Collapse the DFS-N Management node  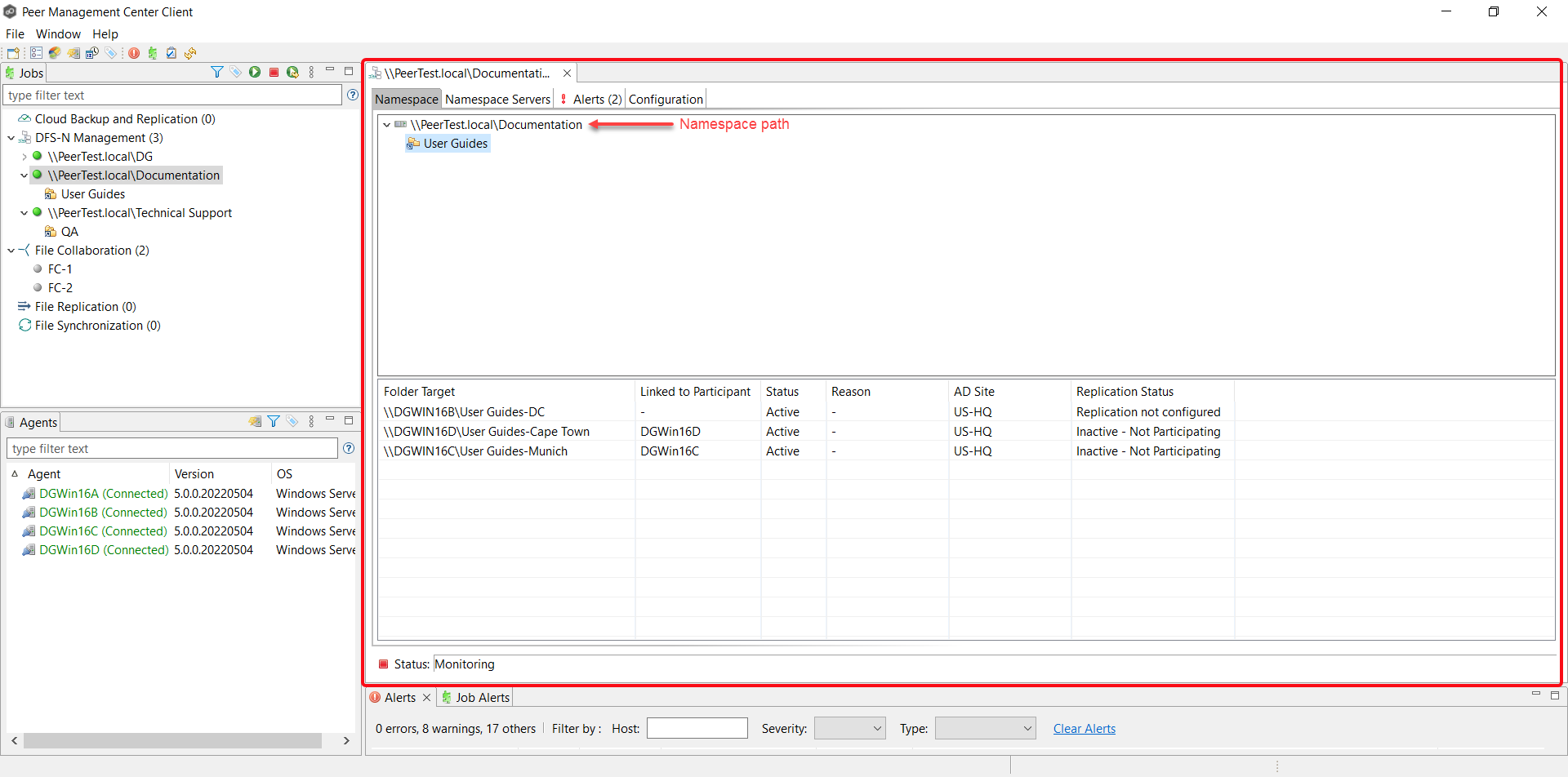tap(11, 138)
